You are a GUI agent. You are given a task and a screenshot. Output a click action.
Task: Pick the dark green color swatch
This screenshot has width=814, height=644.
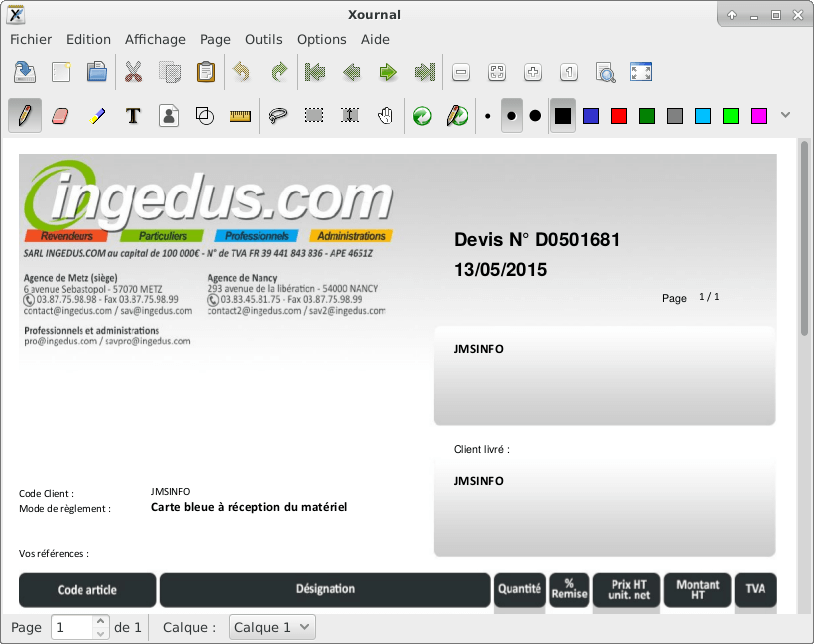coord(647,116)
